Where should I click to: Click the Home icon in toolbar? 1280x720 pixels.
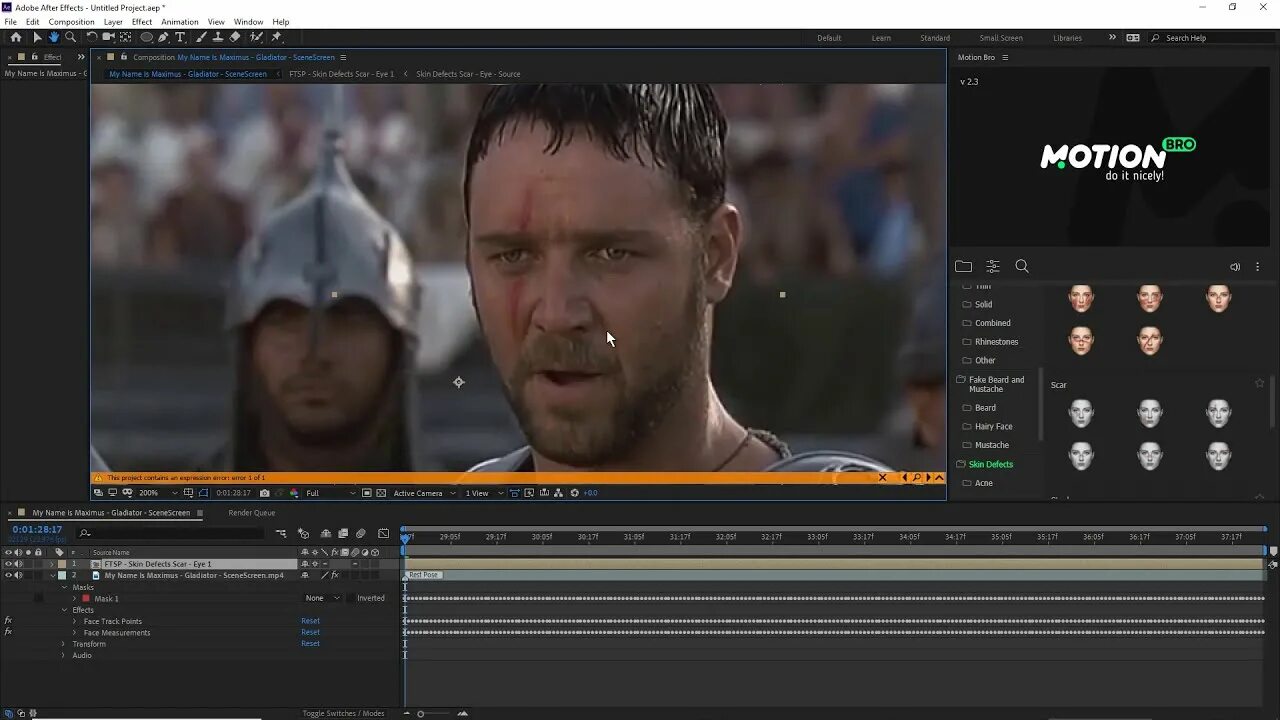coord(16,37)
